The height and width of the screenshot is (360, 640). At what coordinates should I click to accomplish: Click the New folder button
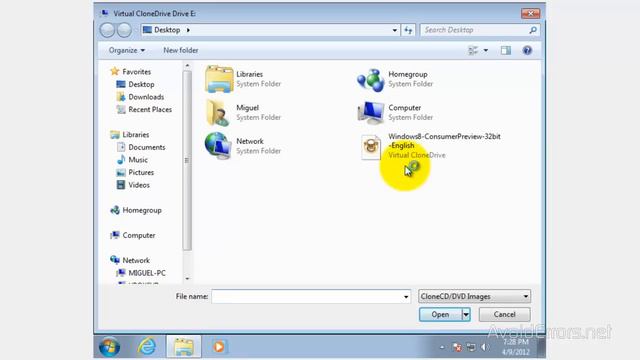[x=181, y=50]
